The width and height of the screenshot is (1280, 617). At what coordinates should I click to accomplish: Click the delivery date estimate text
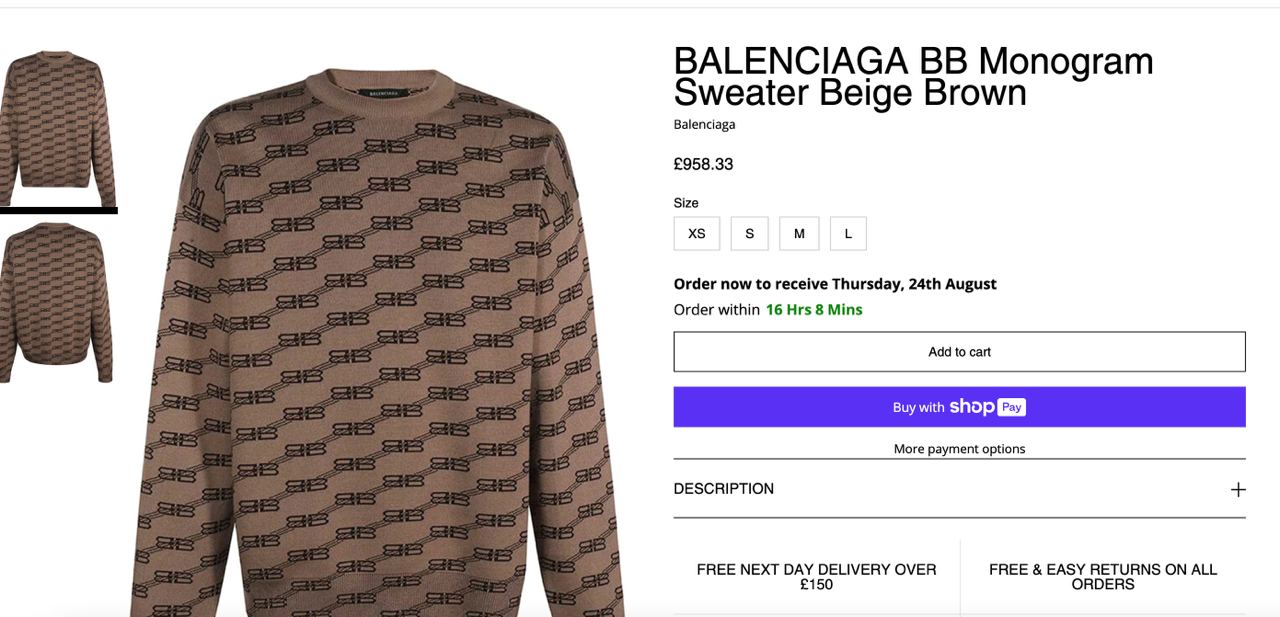point(835,284)
